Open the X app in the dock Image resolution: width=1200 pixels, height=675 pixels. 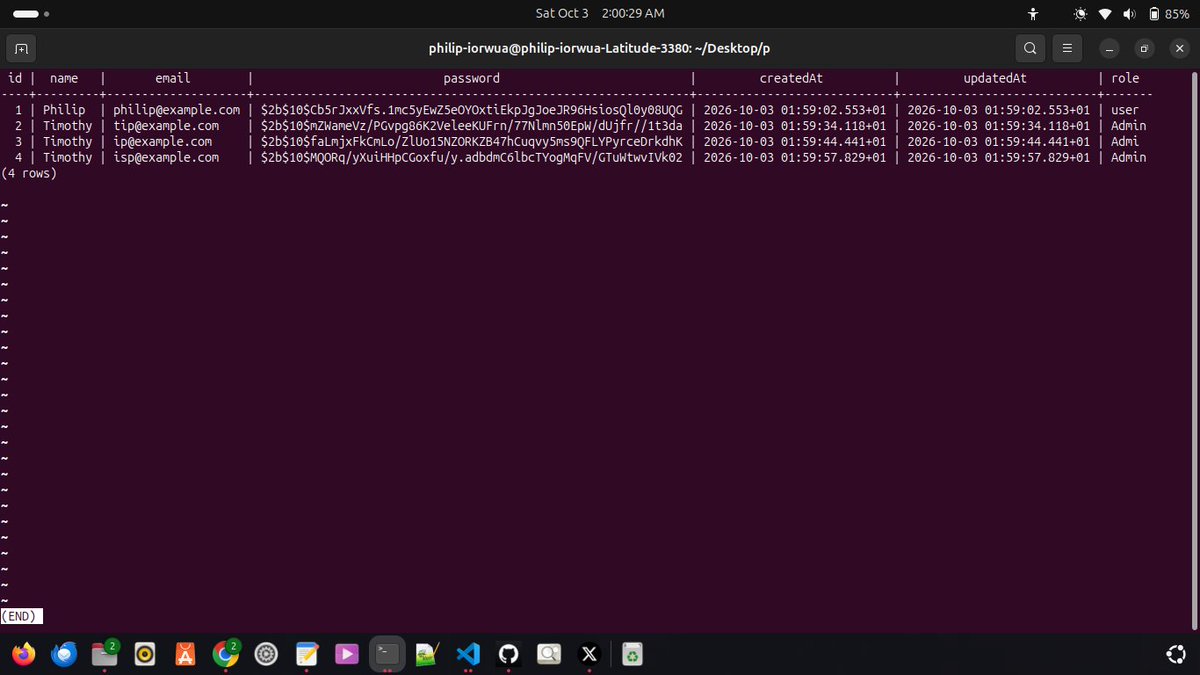tap(589, 654)
